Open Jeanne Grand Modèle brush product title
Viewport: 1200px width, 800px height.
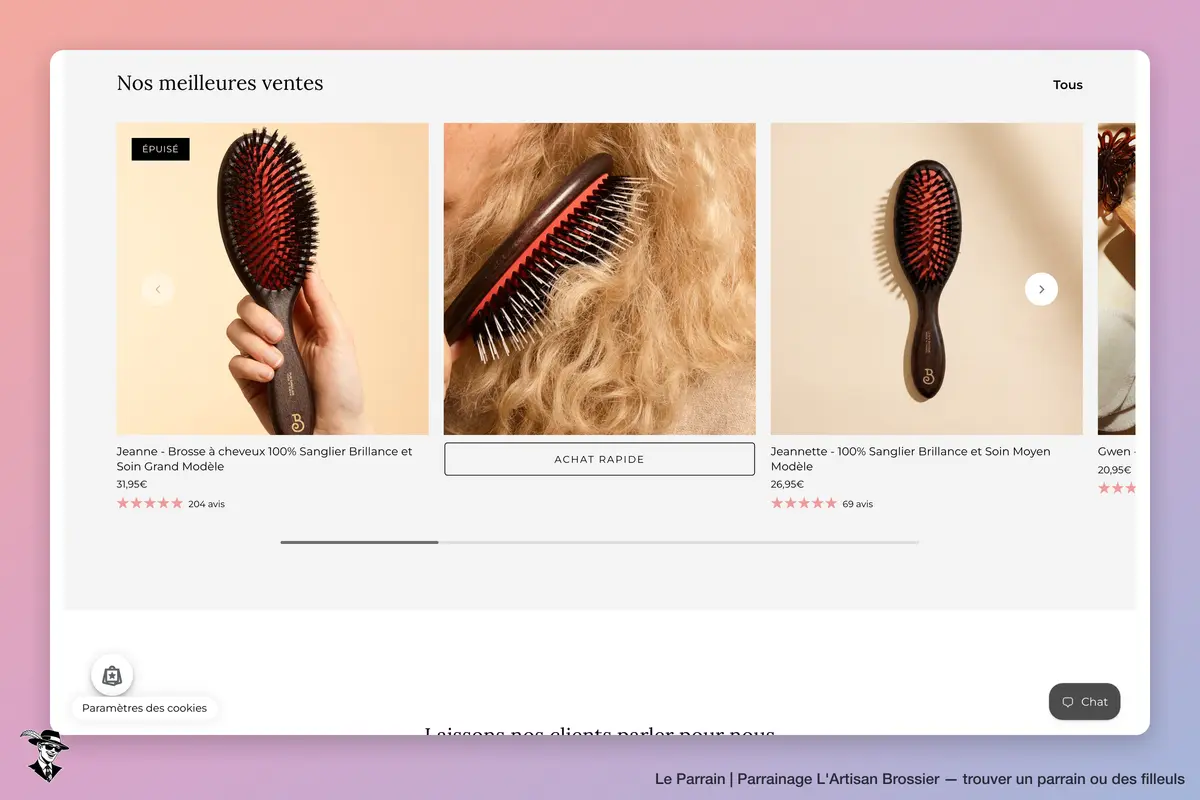(265, 459)
